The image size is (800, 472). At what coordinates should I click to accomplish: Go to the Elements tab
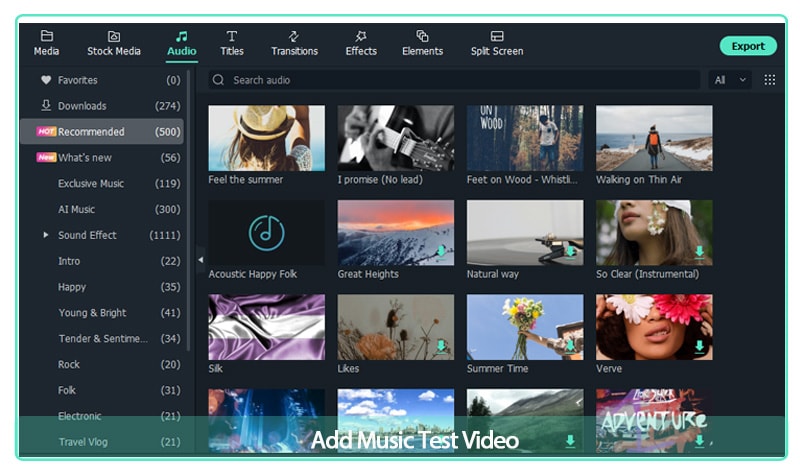coord(422,43)
